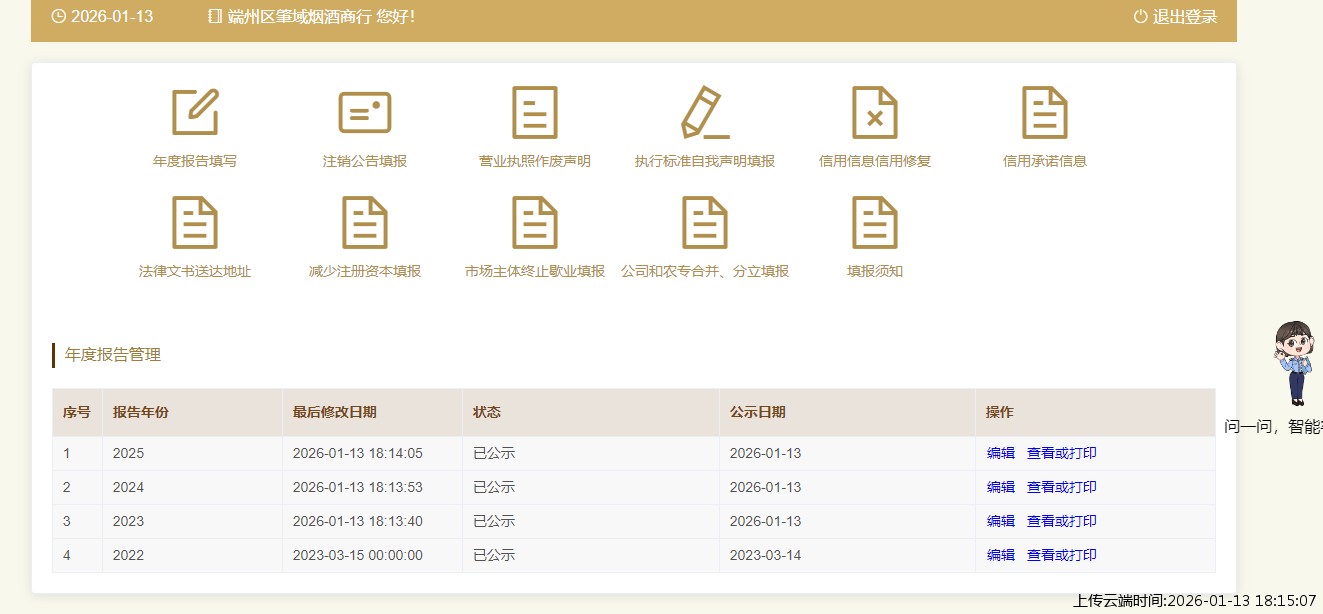This screenshot has height=614, width=1323.
Task: Select 执行标准自我声明填报 pen icon
Action: (705, 112)
